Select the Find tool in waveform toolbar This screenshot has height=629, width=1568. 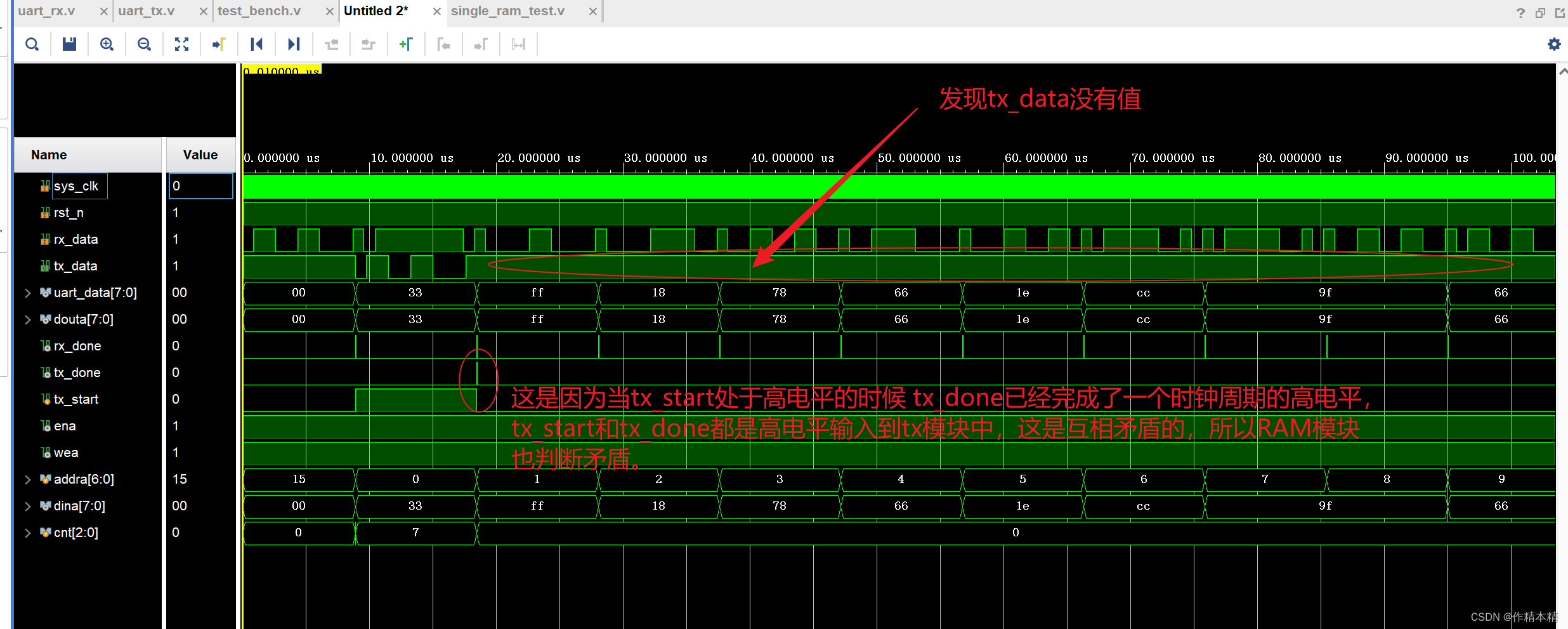[32, 44]
